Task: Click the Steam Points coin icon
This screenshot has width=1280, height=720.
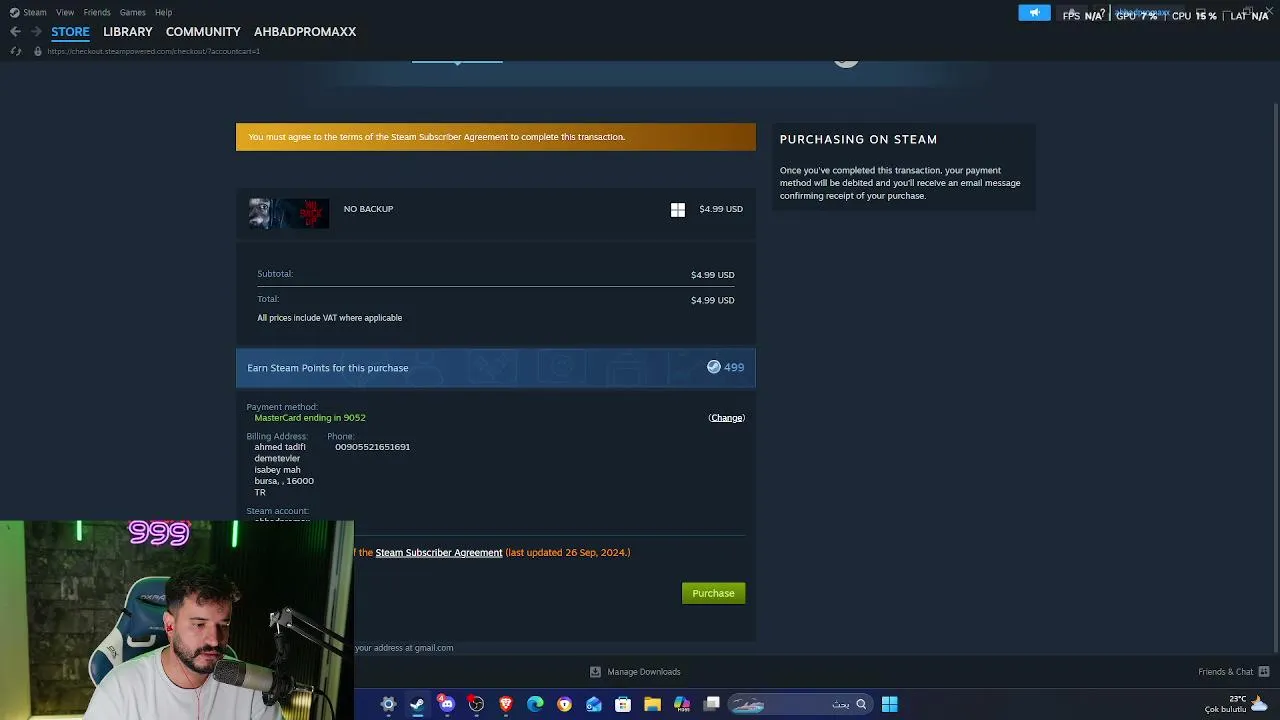Action: coord(714,367)
